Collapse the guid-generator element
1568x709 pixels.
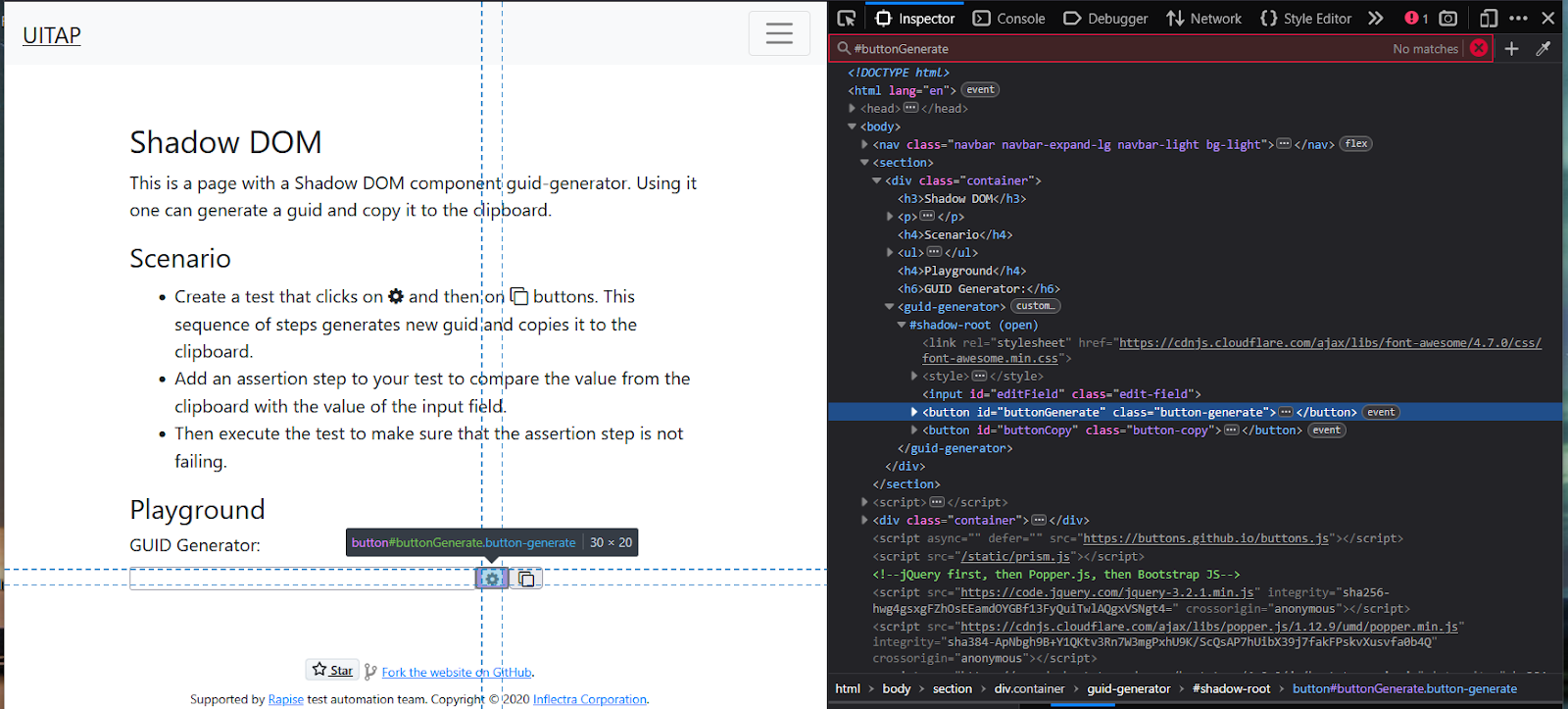[x=890, y=307]
